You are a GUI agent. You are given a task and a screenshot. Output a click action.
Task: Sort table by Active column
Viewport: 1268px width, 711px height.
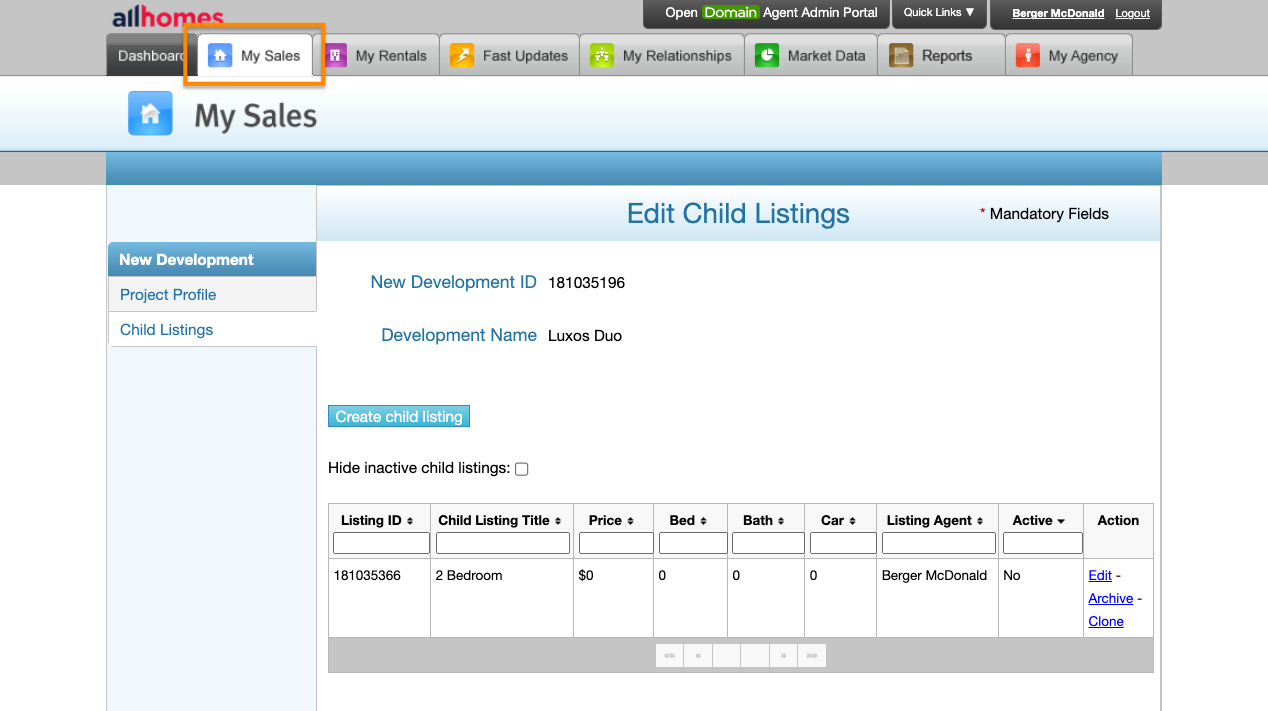point(1039,521)
